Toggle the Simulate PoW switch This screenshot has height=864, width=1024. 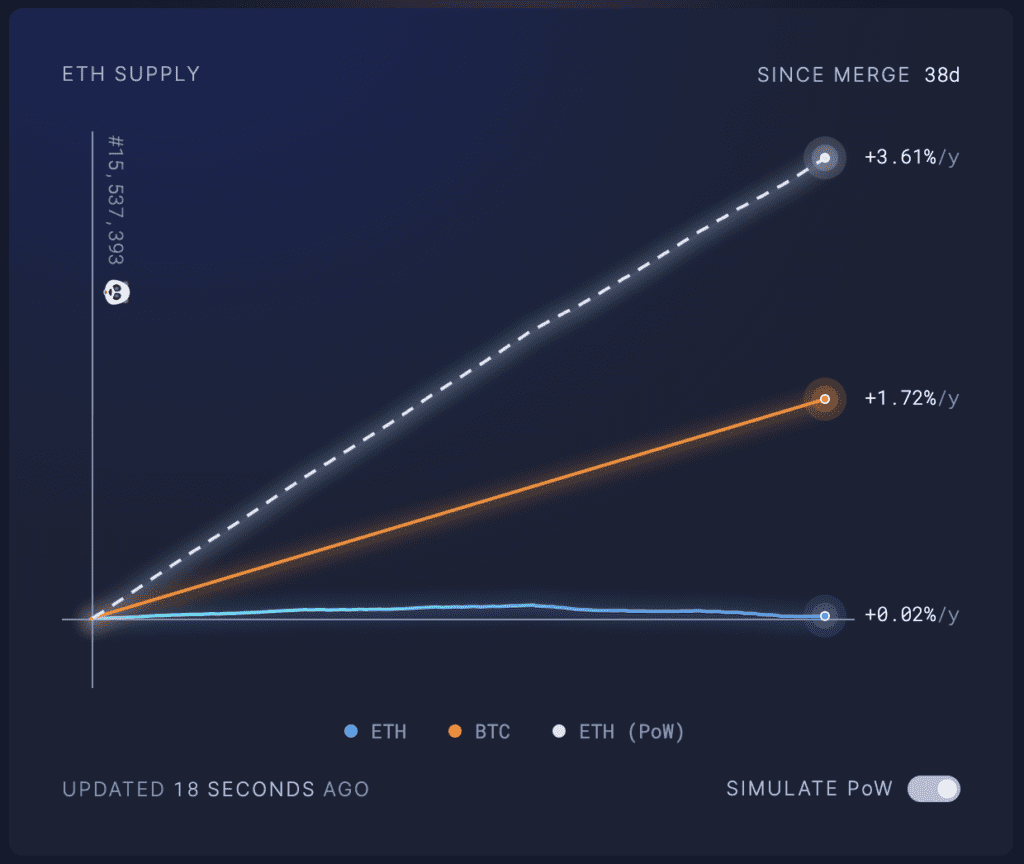tap(933, 789)
